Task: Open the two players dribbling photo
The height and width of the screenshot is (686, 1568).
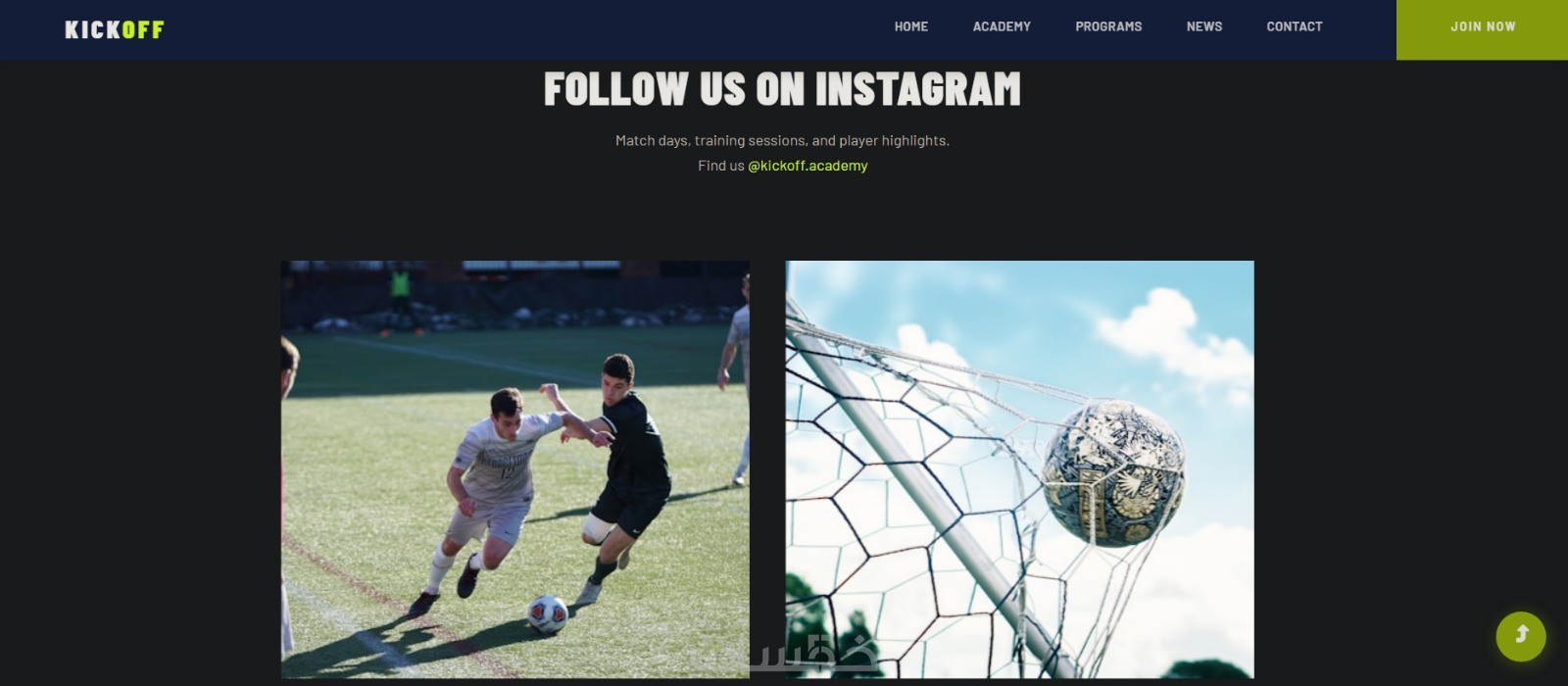Action: coord(515,469)
